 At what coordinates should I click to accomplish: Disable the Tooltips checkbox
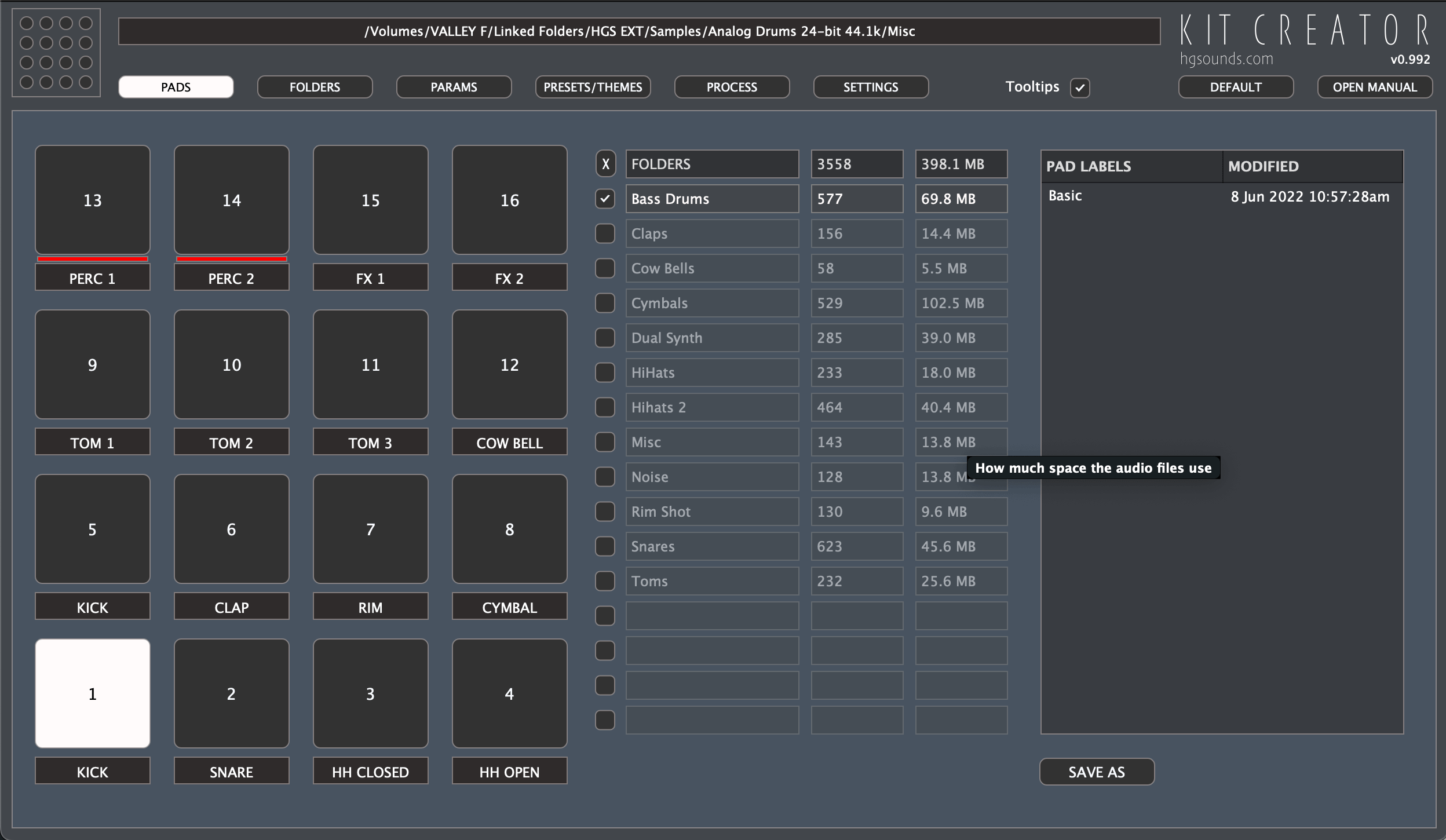[x=1079, y=87]
